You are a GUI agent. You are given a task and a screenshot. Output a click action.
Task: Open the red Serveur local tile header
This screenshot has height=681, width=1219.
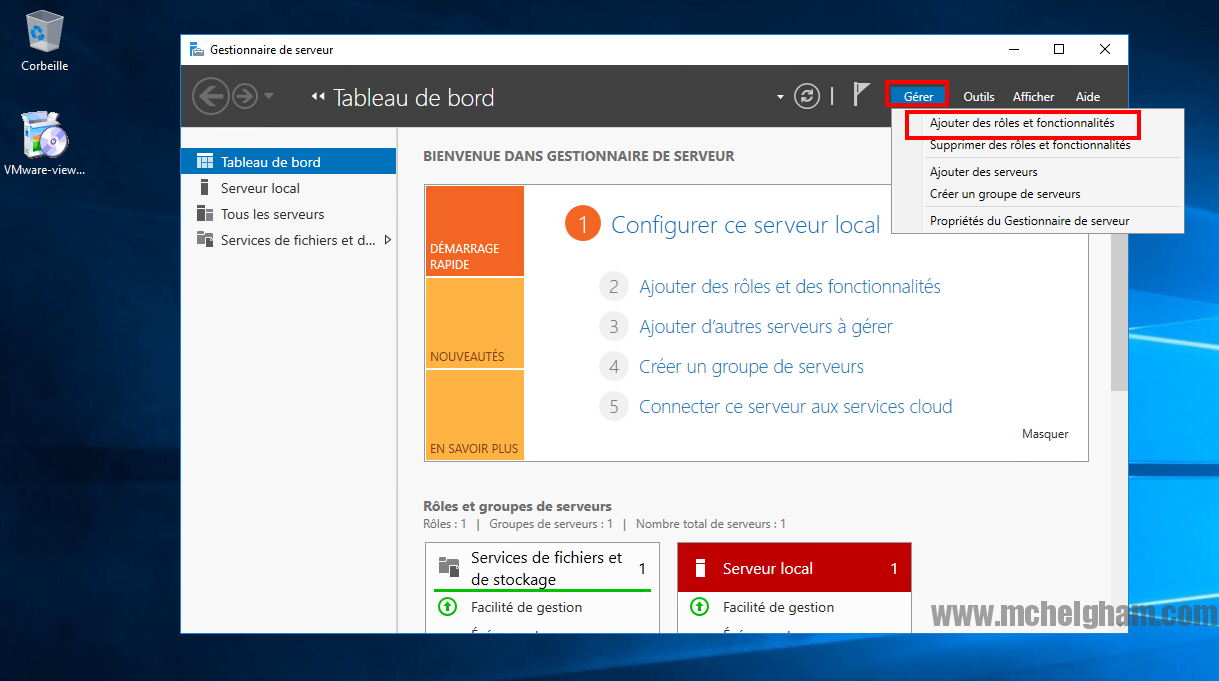794,568
